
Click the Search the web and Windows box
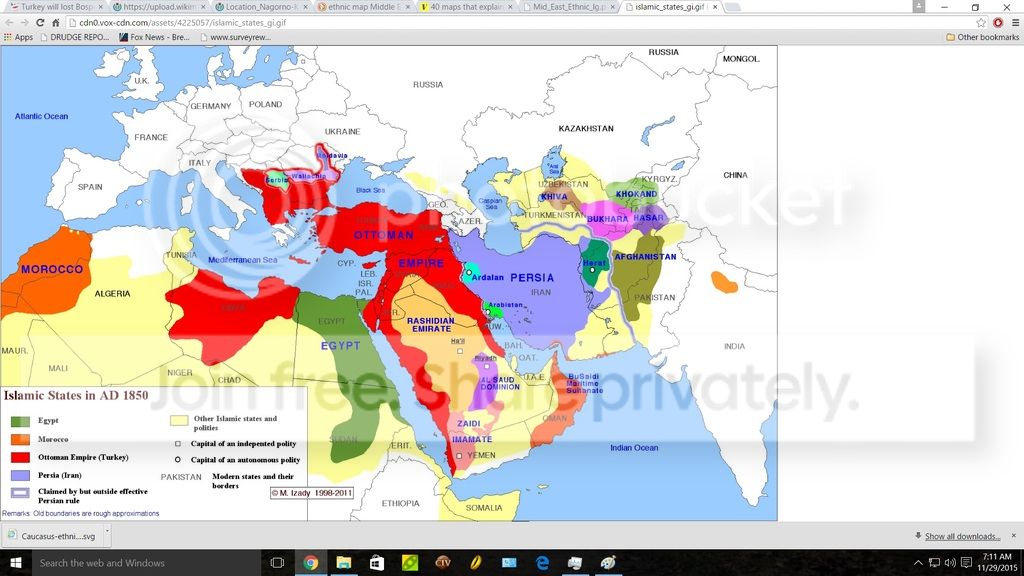(146, 562)
